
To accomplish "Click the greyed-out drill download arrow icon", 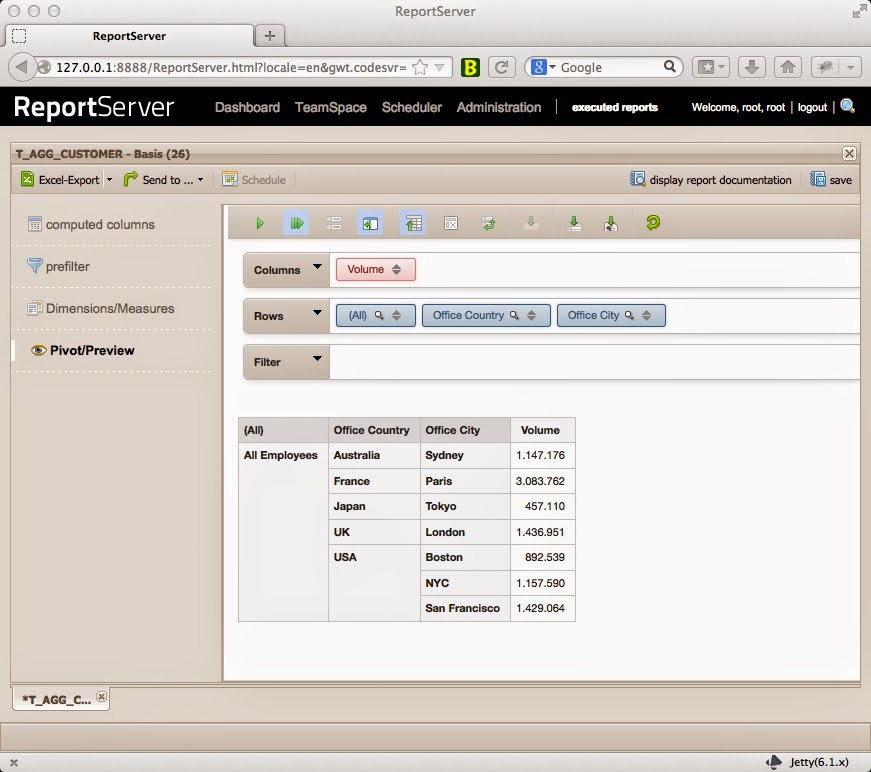I will [531, 223].
